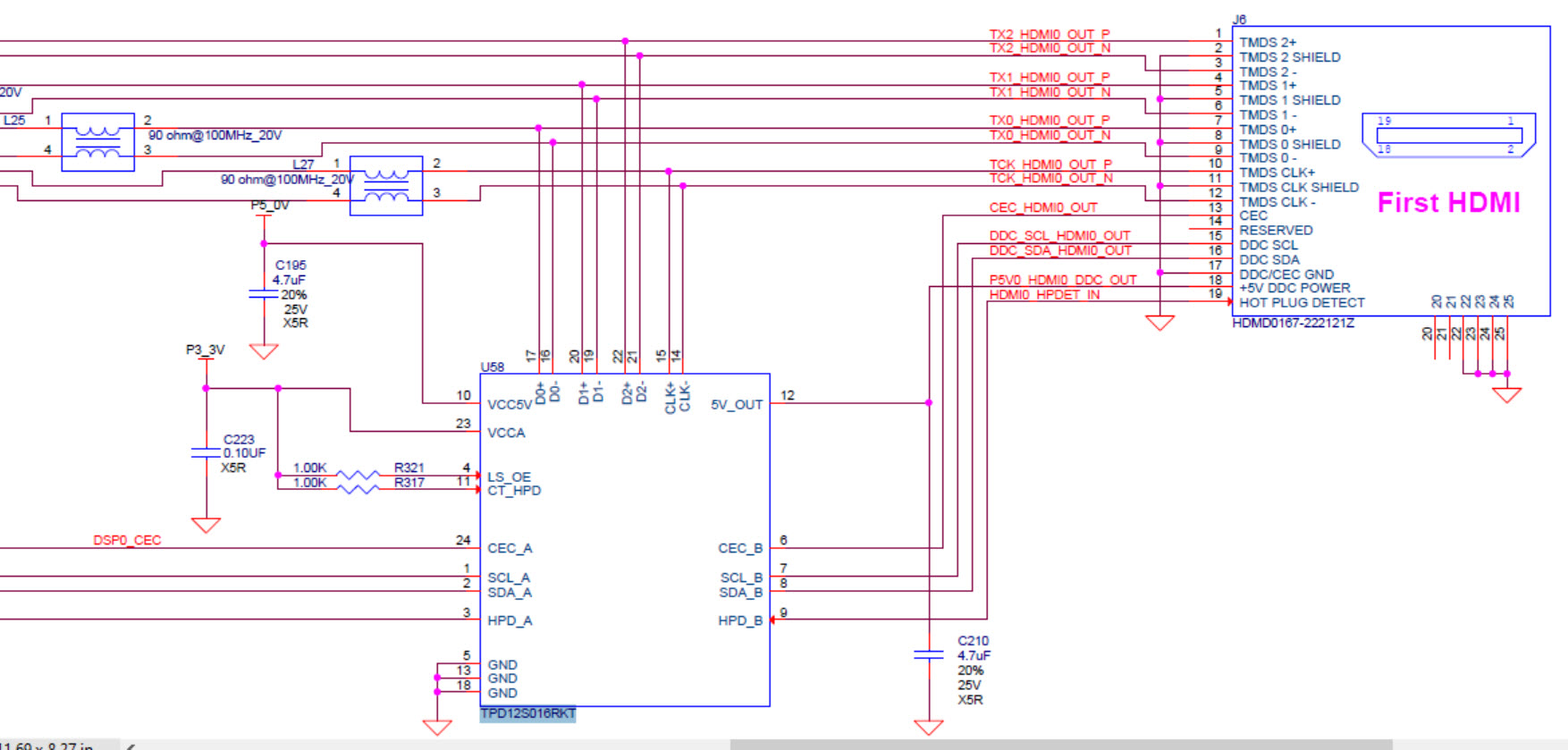Select the HDMD0167-222121Z connector part number
Viewport: 1568px width, 750px height.
point(1293,323)
